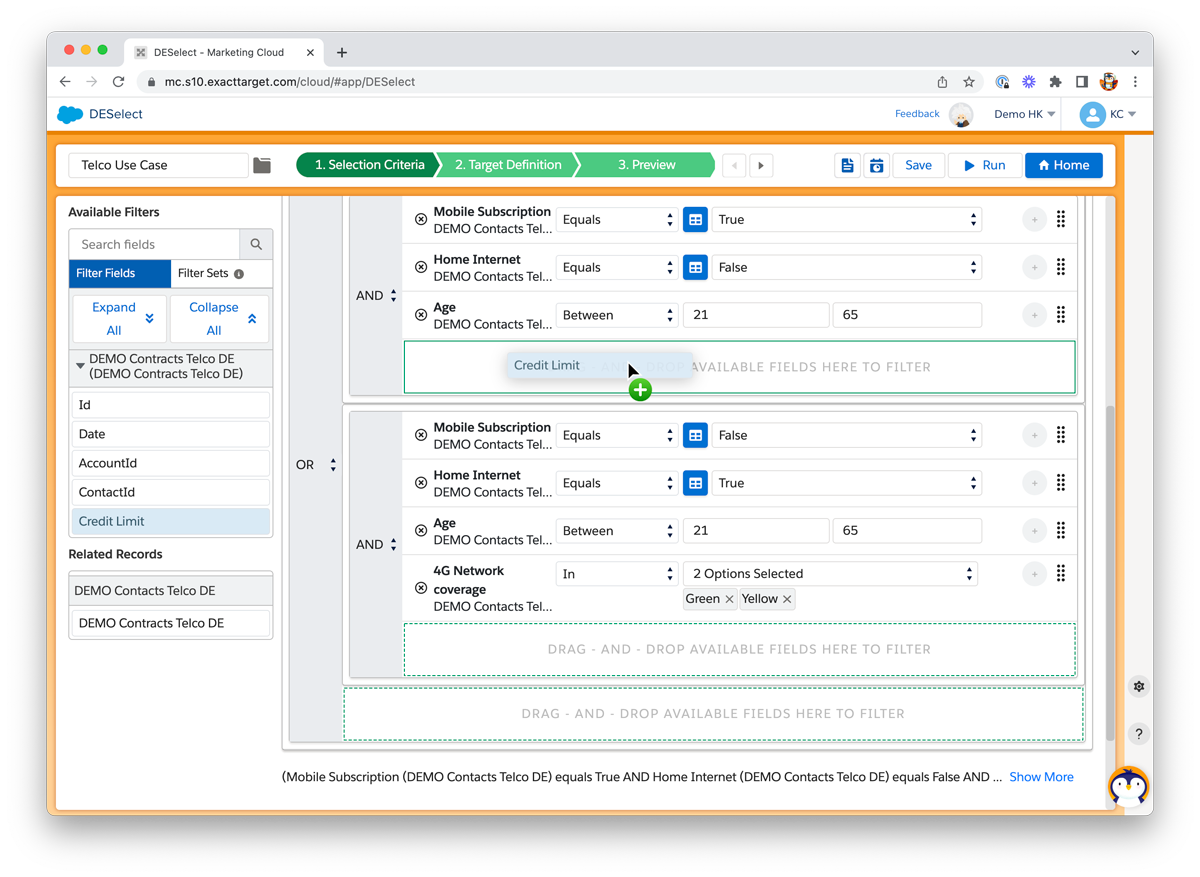This screenshot has width=1200, height=877.
Task: Go to the Target Definition step
Action: click(508, 165)
